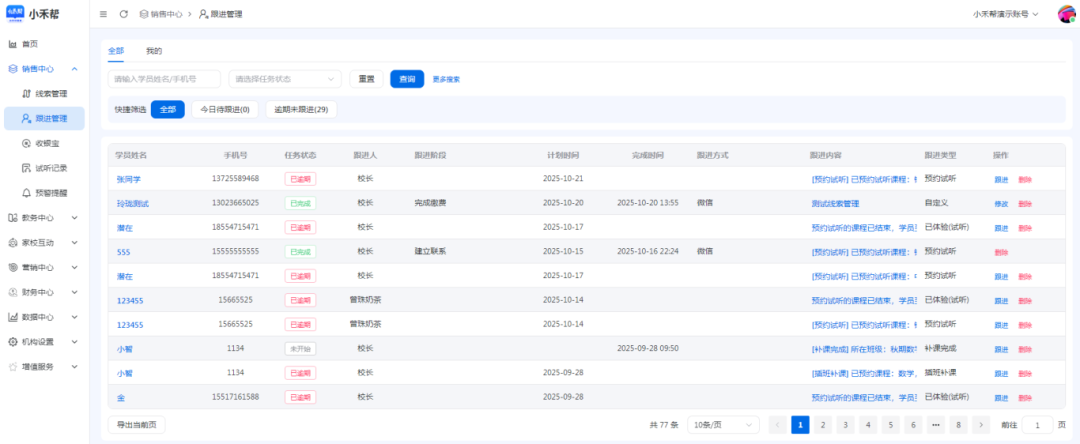Select the 今日待跟进(0) quick filter
The image size is (1080, 444).
tap(225, 109)
